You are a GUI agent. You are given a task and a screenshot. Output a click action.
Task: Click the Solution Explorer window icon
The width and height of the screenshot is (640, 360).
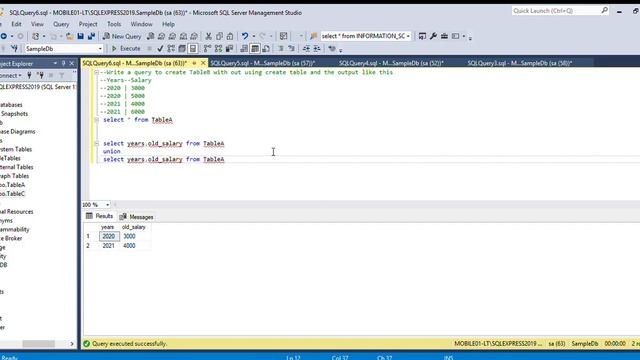tap(422, 36)
